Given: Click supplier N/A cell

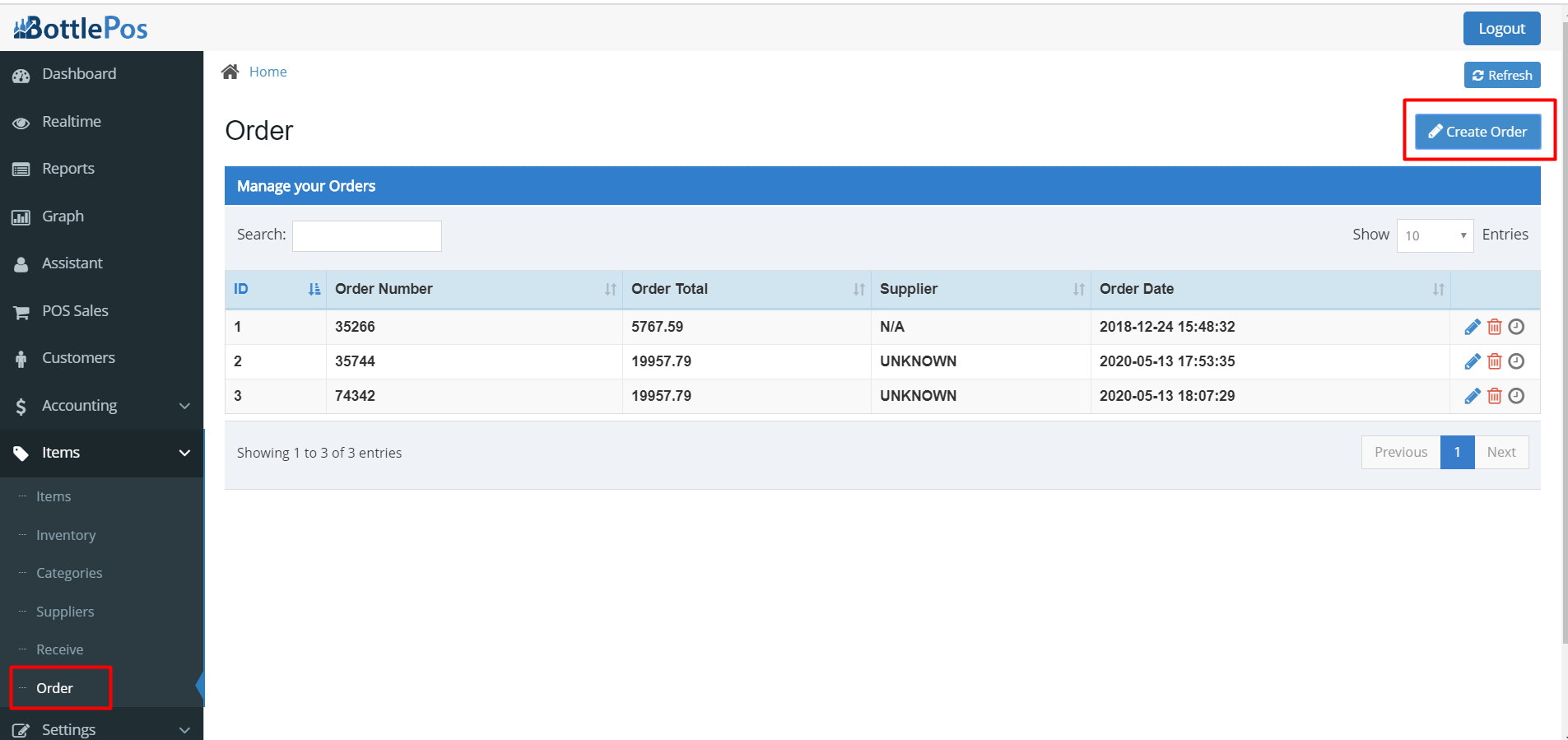Looking at the screenshot, I should pos(981,327).
